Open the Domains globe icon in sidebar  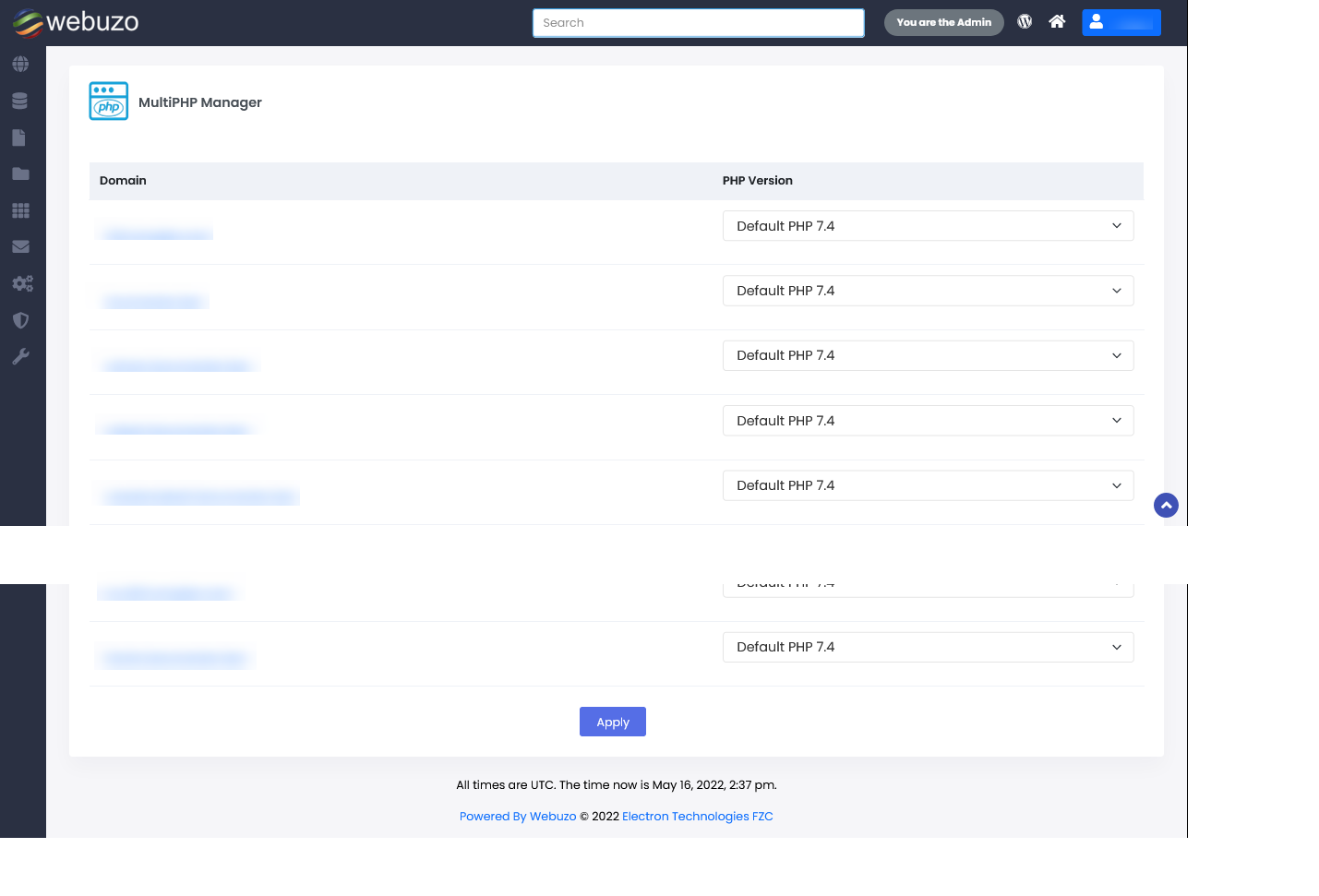[20, 65]
